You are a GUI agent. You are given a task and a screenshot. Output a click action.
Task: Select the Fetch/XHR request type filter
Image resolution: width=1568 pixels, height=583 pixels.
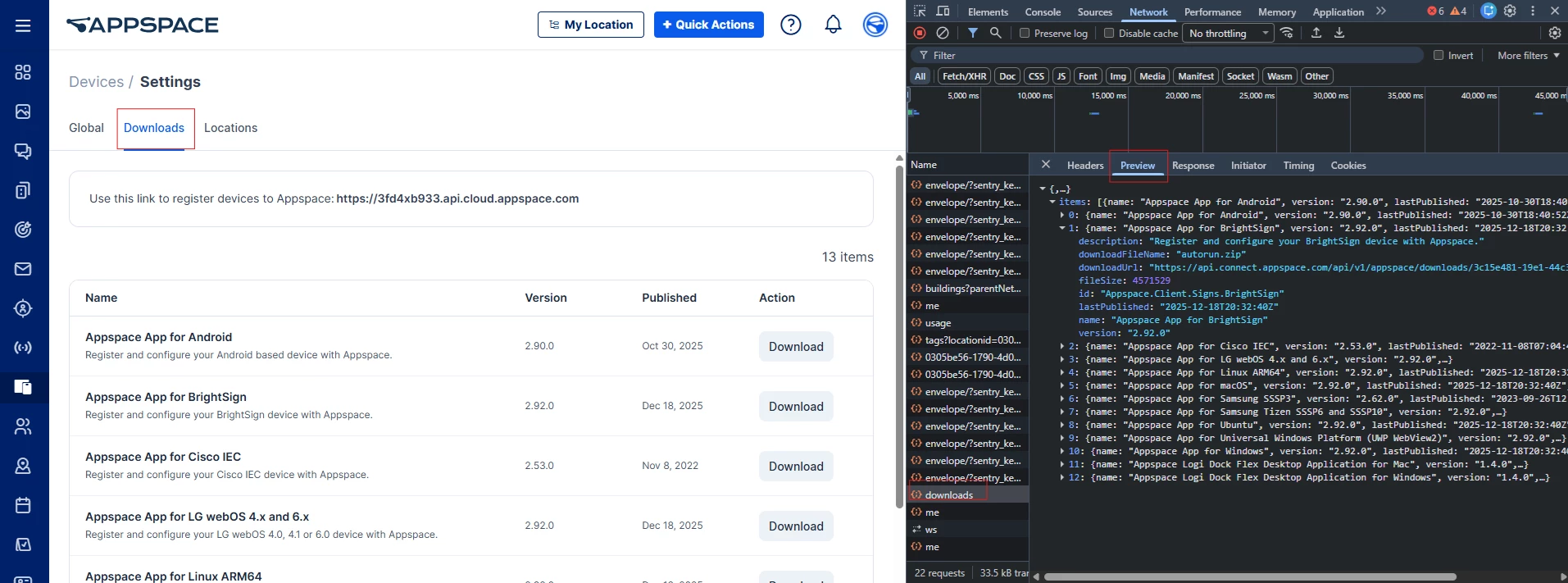(x=964, y=76)
